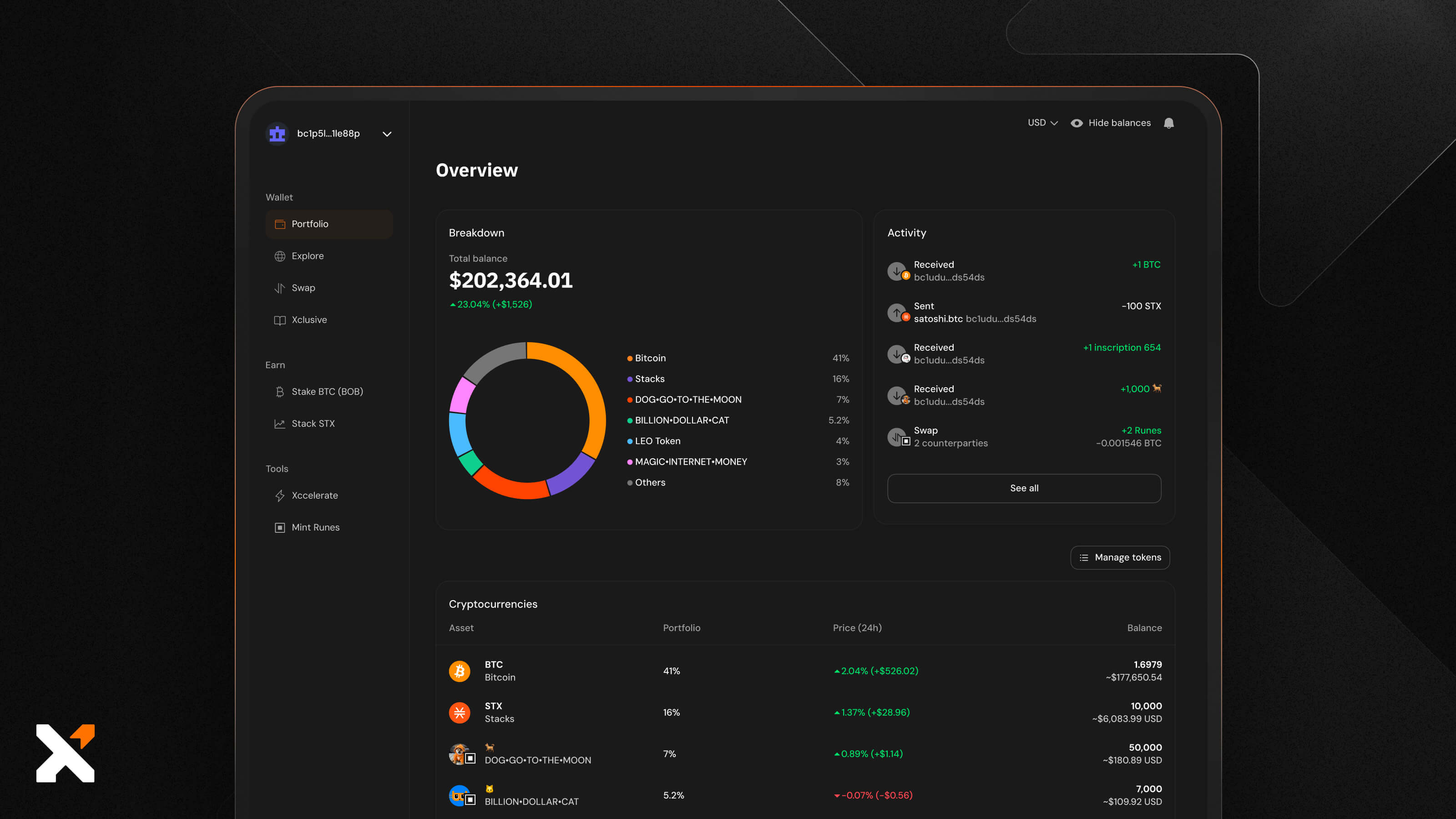Select Portfolio in the sidebar

(329, 224)
